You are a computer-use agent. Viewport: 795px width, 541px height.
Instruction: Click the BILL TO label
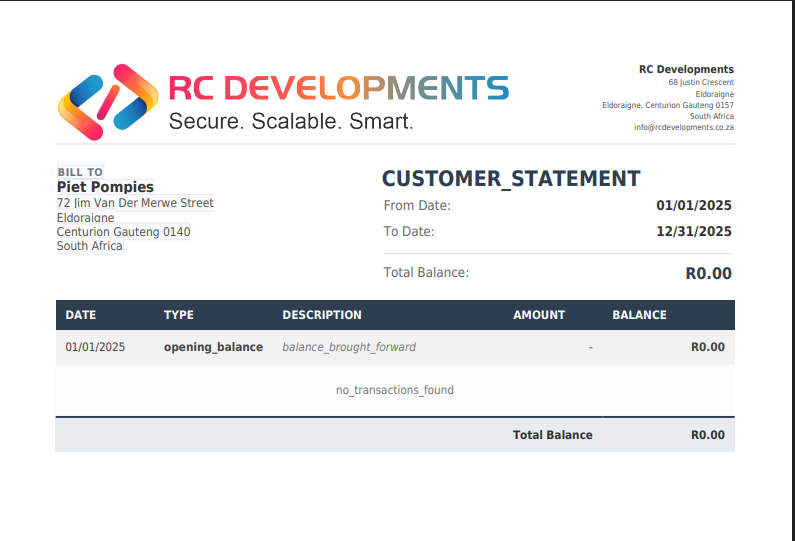(80, 172)
